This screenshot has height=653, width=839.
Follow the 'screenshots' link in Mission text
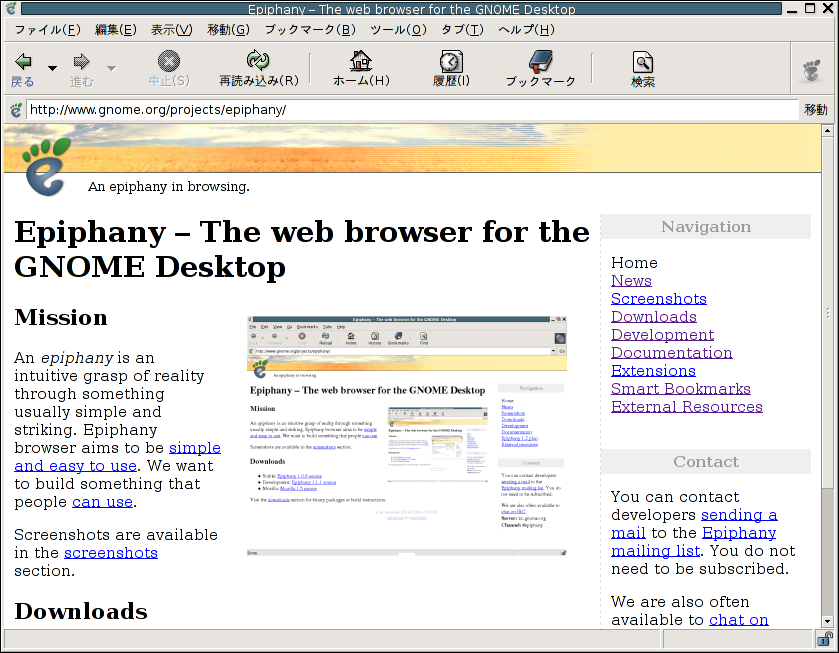pyautogui.click(x=111, y=553)
